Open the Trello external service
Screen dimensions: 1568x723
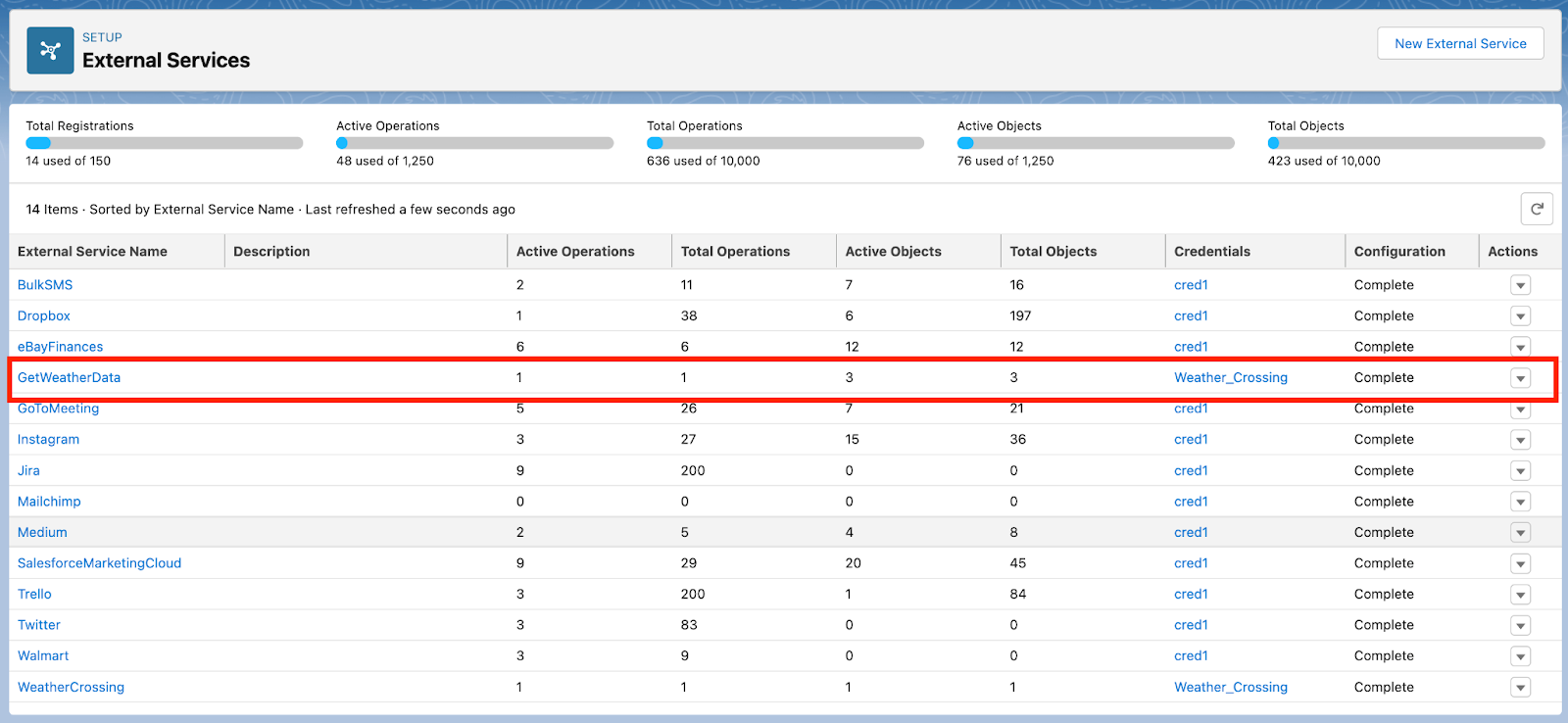tap(34, 594)
